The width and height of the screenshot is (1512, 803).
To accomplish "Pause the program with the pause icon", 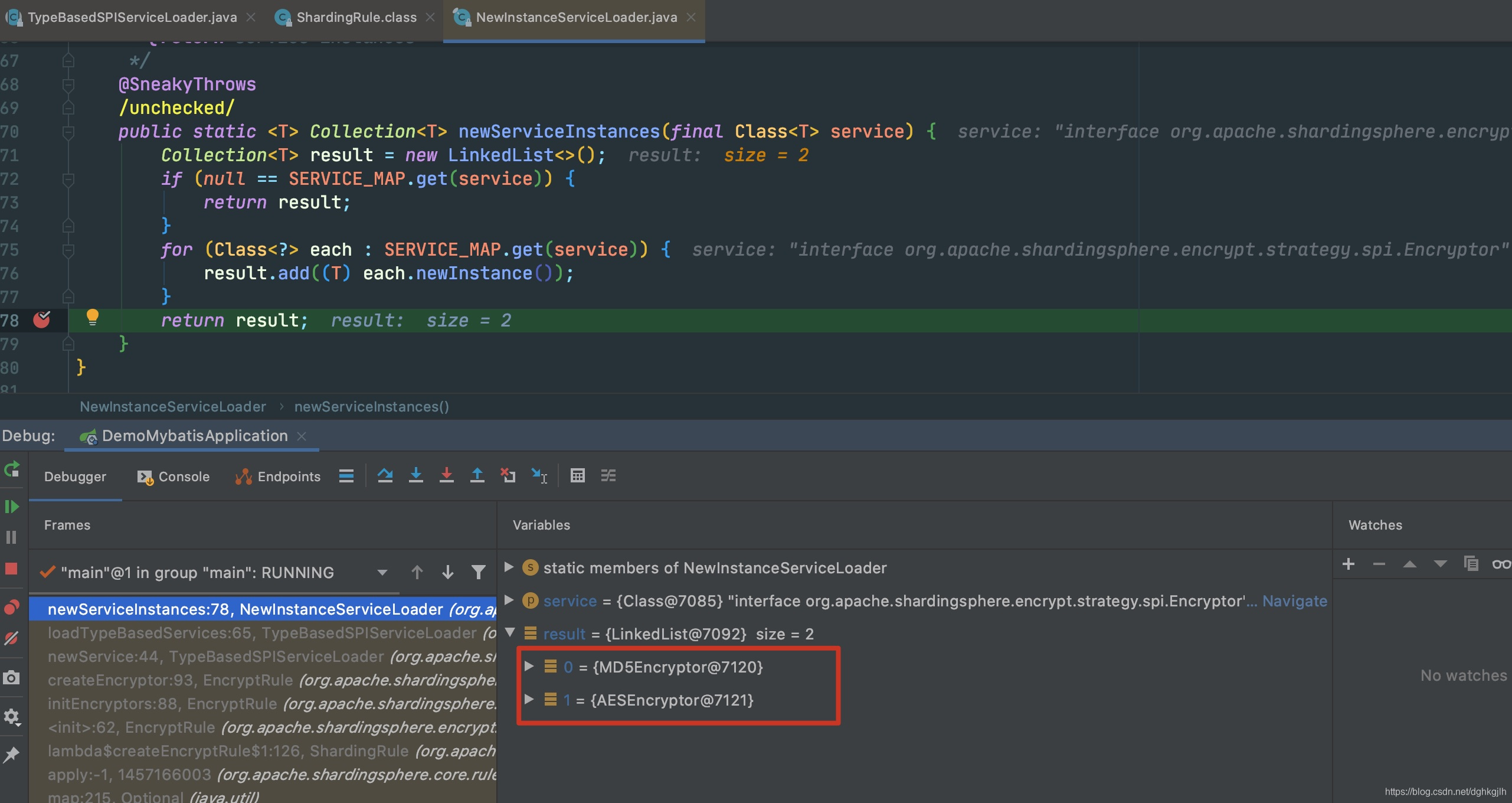I will click(11, 537).
